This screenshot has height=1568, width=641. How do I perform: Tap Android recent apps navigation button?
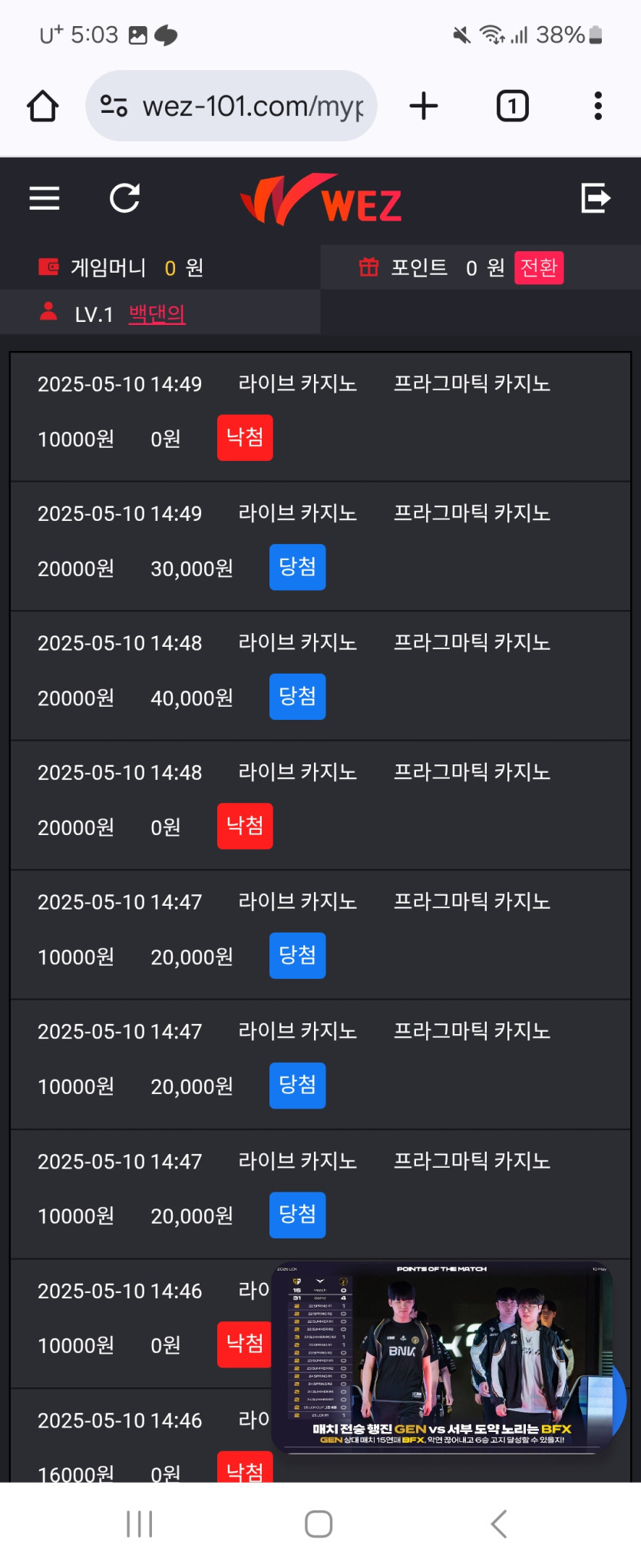(140, 1524)
